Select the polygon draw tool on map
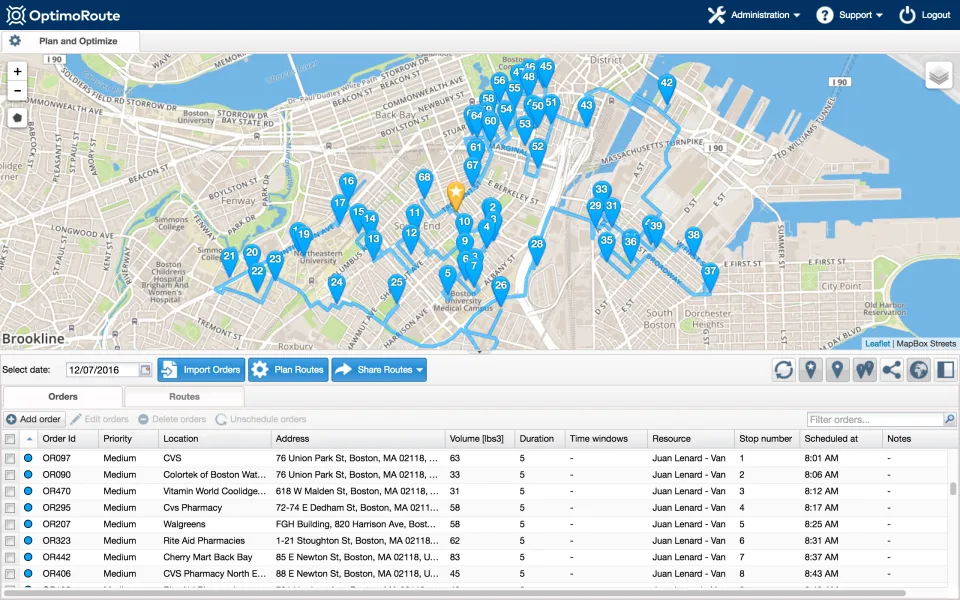Viewport: 960px width, 600px height. pyautogui.click(x=17, y=118)
